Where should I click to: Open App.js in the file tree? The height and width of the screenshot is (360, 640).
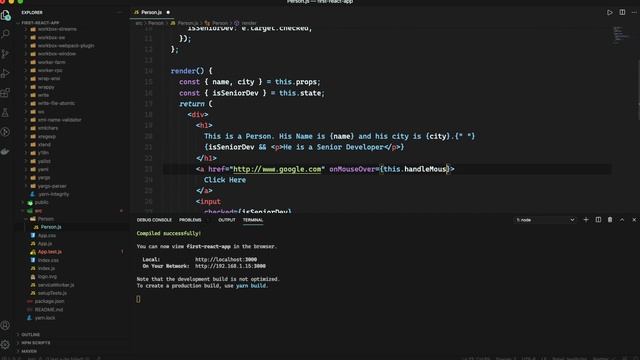[x=44, y=244]
